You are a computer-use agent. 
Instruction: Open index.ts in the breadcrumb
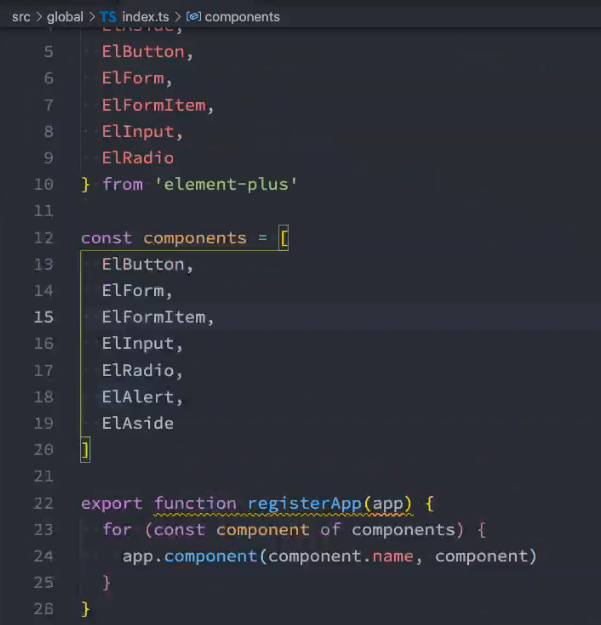pyautogui.click(x=145, y=17)
